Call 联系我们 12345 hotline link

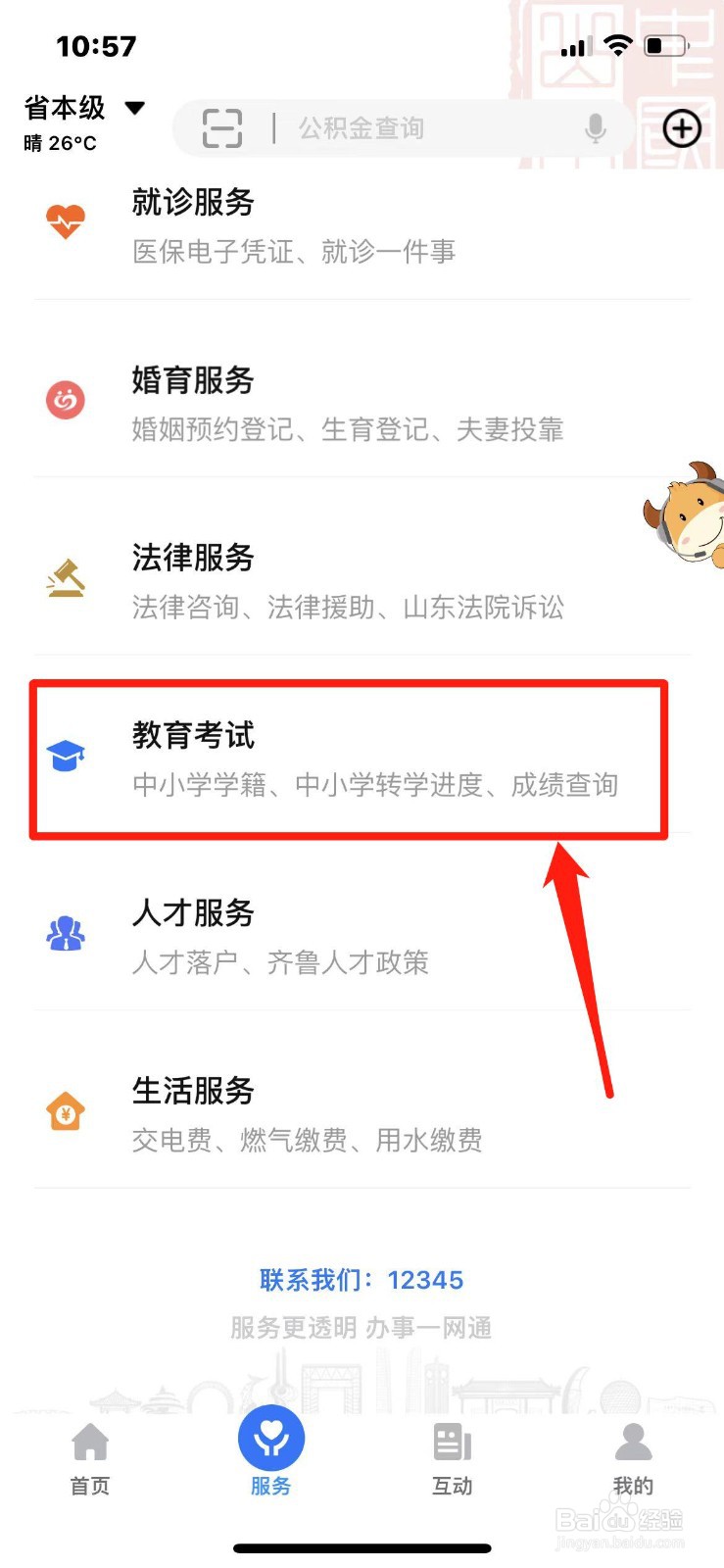click(x=362, y=1280)
